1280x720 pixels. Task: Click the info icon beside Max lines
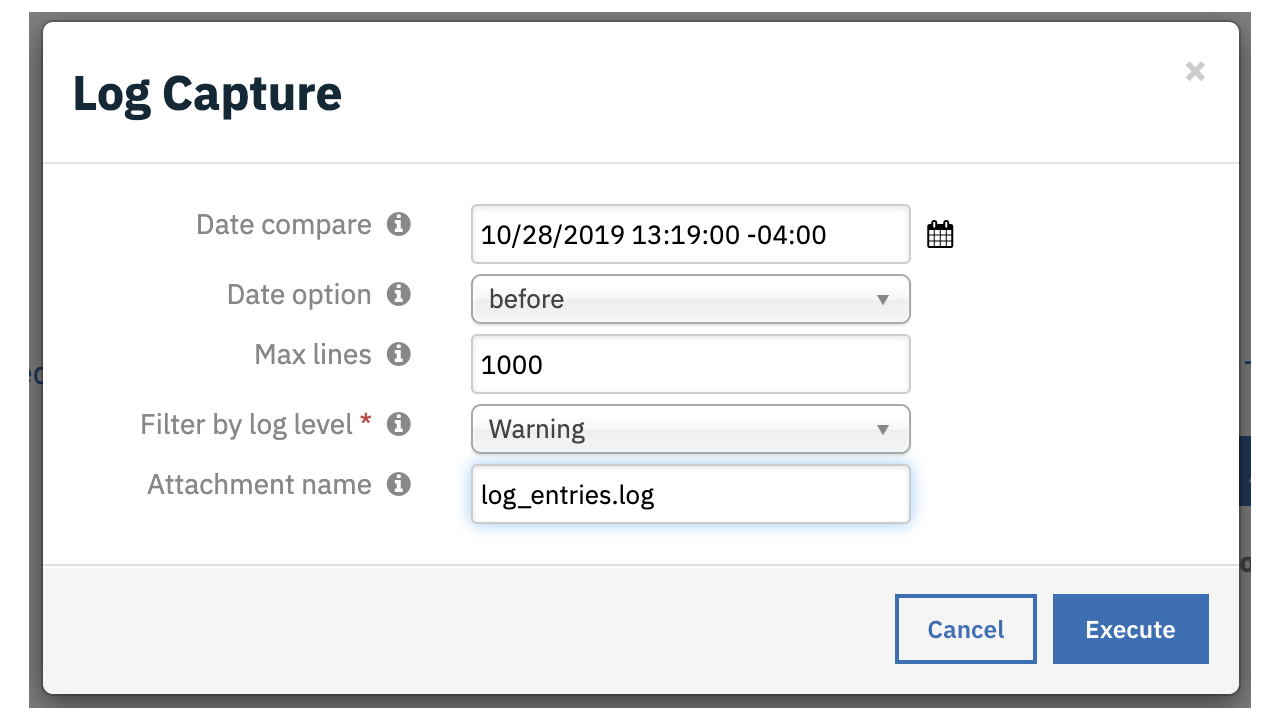pos(398,354)
